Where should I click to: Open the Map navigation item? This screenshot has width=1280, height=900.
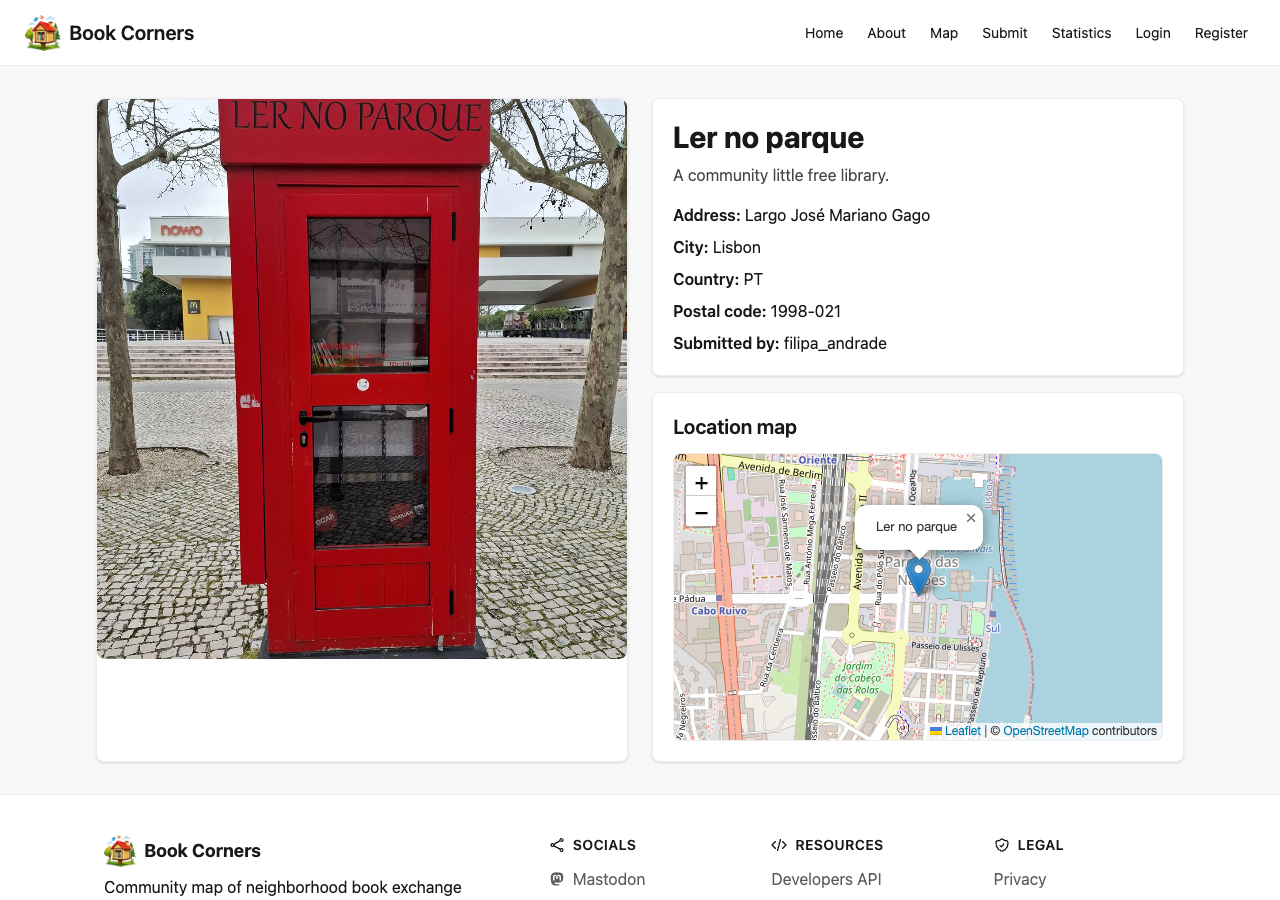(944, 33)
